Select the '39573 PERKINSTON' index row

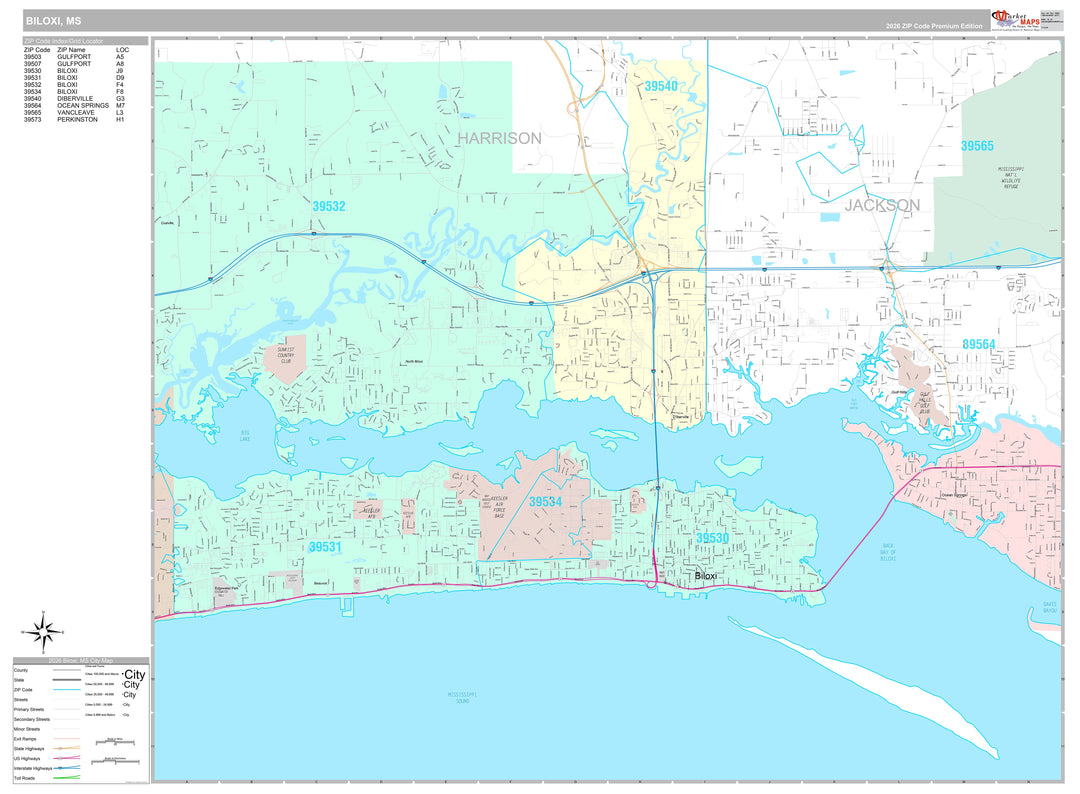pos(74,119)
